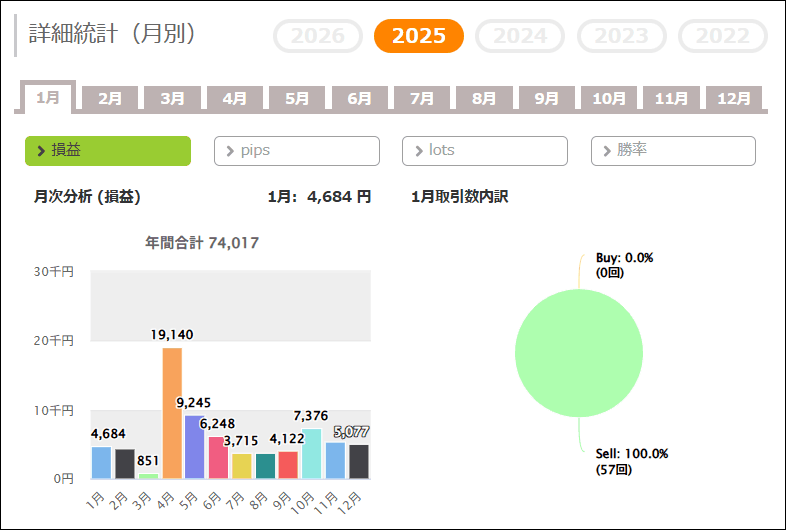Click the green Sell pie chart circle

coord(579,353)
